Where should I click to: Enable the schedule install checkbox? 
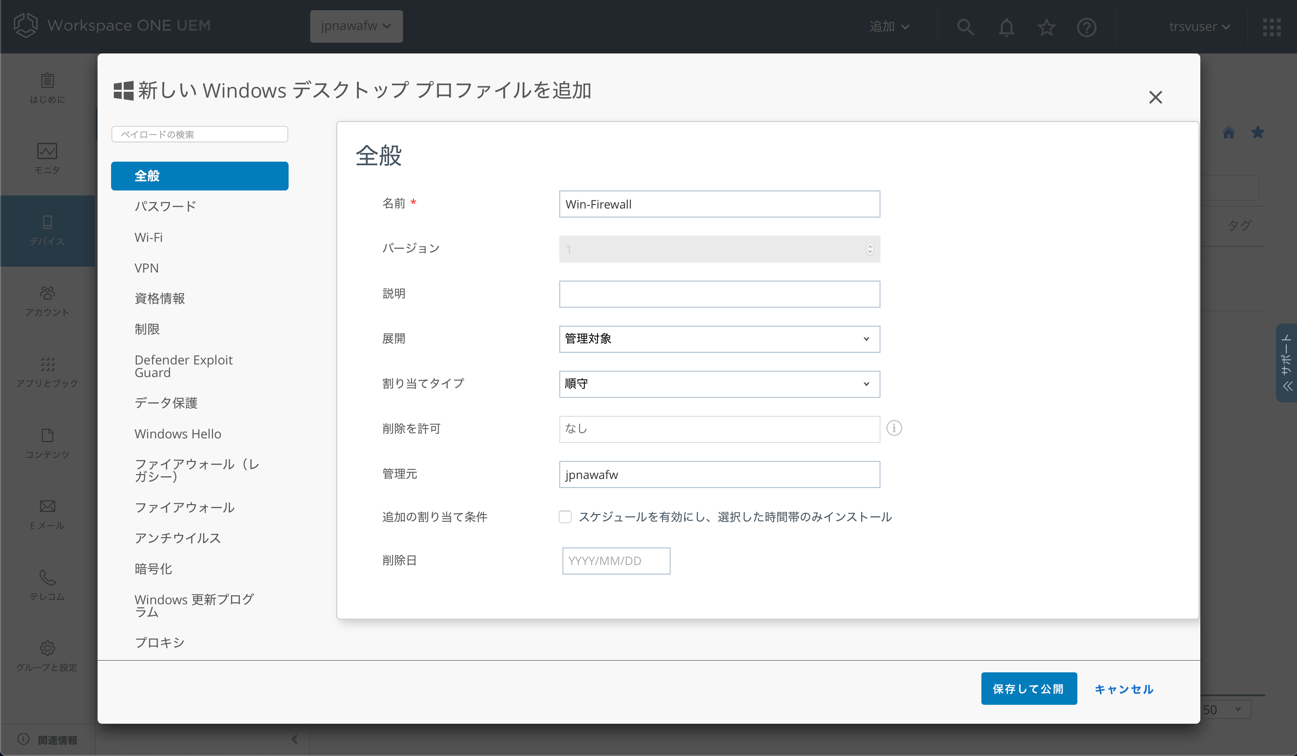coord(565,517)
